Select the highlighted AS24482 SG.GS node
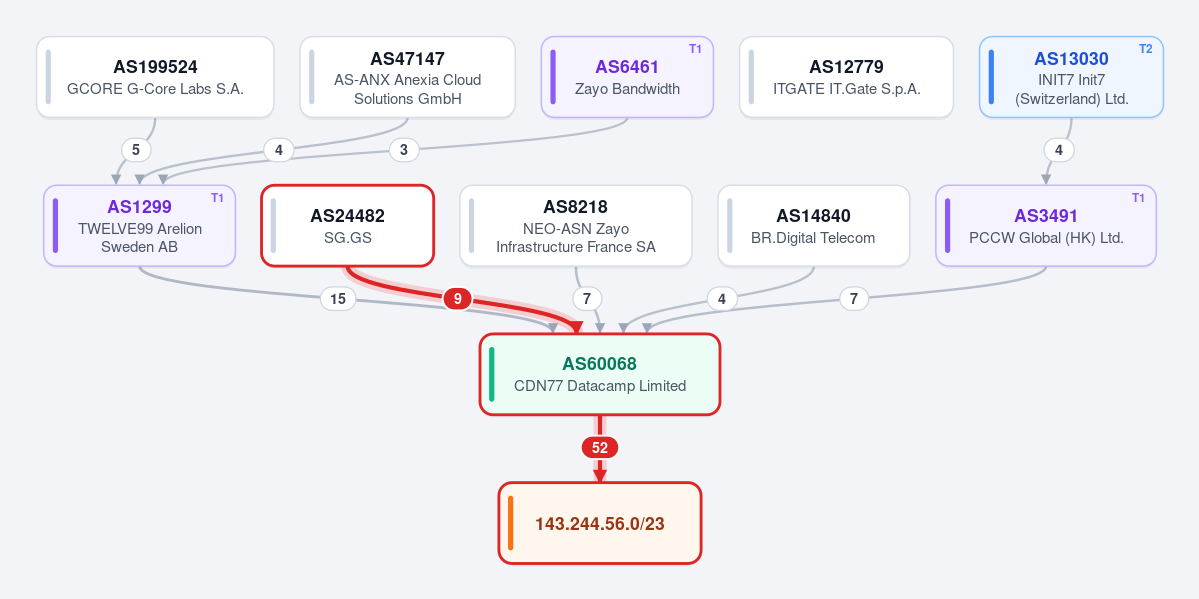This screenshot has width=1199, height=599. 348,226
